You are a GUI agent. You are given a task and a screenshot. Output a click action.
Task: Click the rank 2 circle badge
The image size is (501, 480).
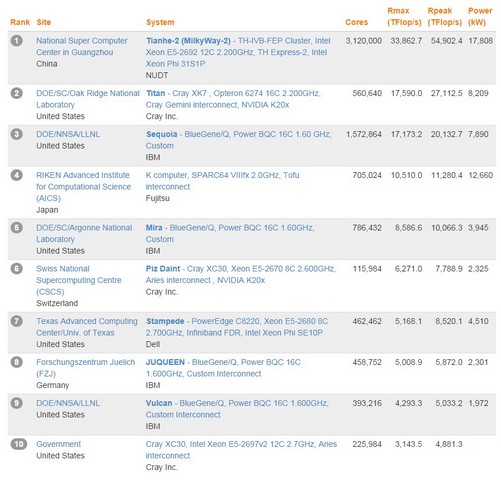pyautogui.click(x=16, y=93)
